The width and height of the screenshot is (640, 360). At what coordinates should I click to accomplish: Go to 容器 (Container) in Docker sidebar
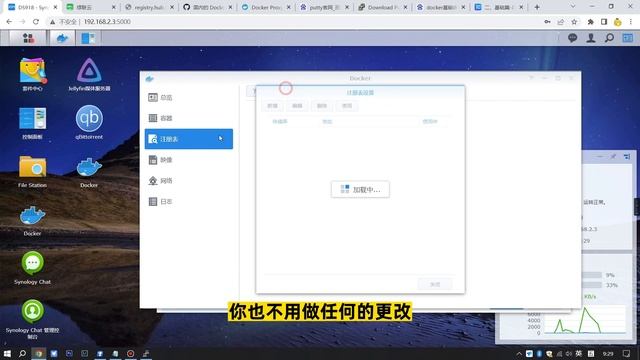[x=189, y=118]
